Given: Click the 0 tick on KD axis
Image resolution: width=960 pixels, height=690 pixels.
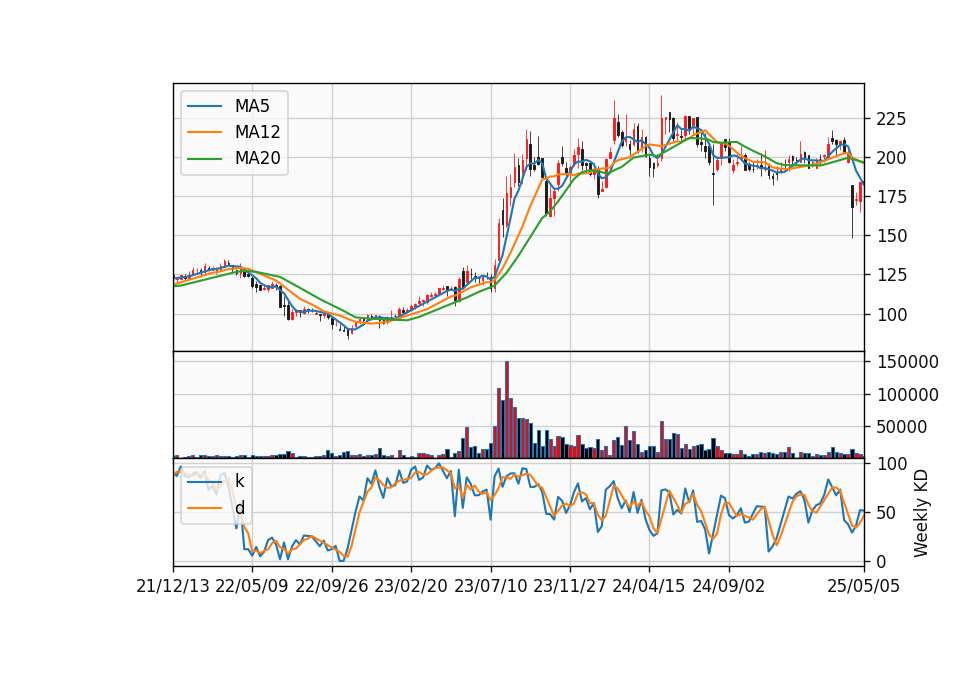Looking at the screenshot, I should click(882, 561).
